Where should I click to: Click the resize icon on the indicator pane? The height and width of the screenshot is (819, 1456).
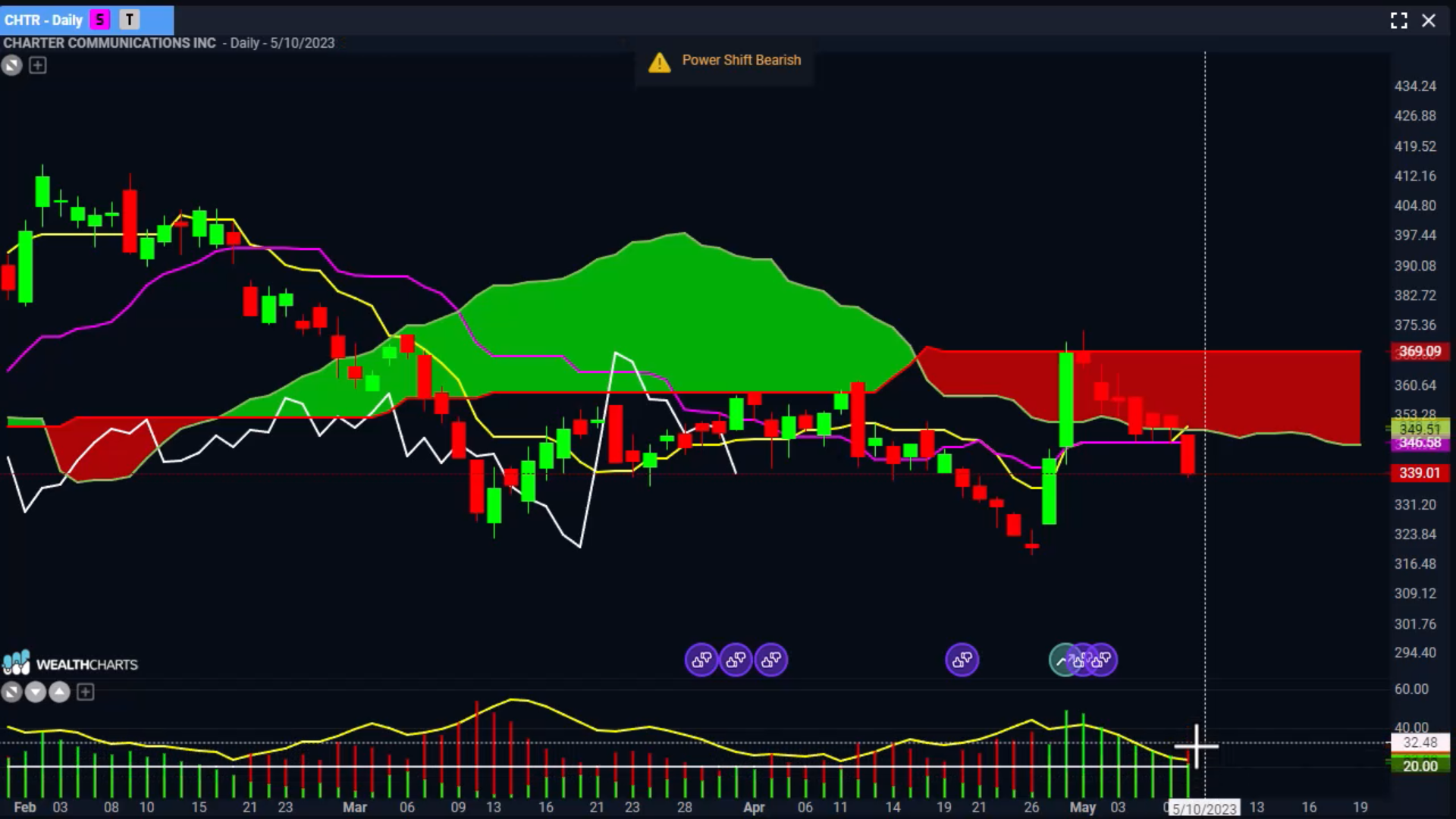point(11,692)
